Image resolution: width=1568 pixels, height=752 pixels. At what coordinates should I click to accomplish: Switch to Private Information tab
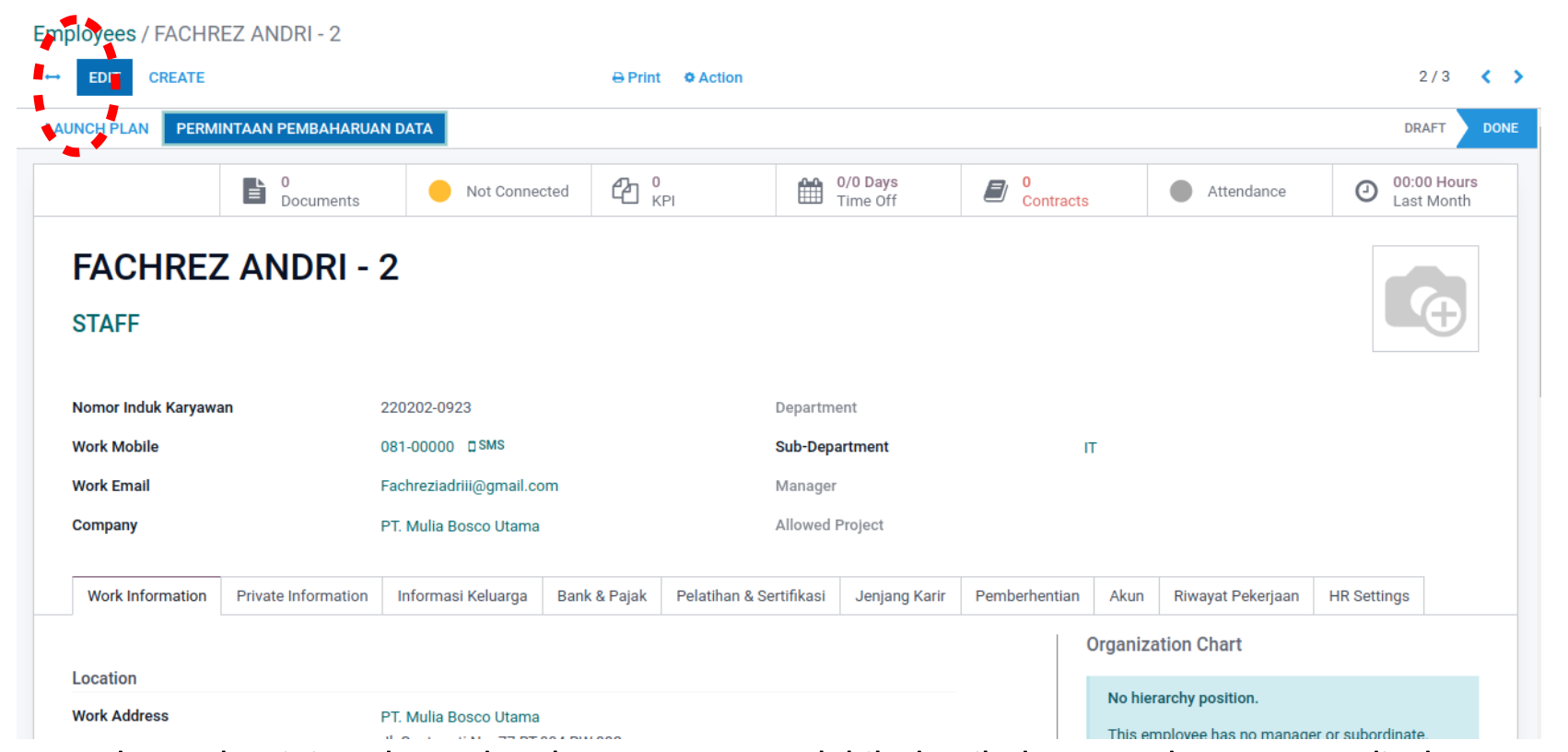tap(301, 596)
